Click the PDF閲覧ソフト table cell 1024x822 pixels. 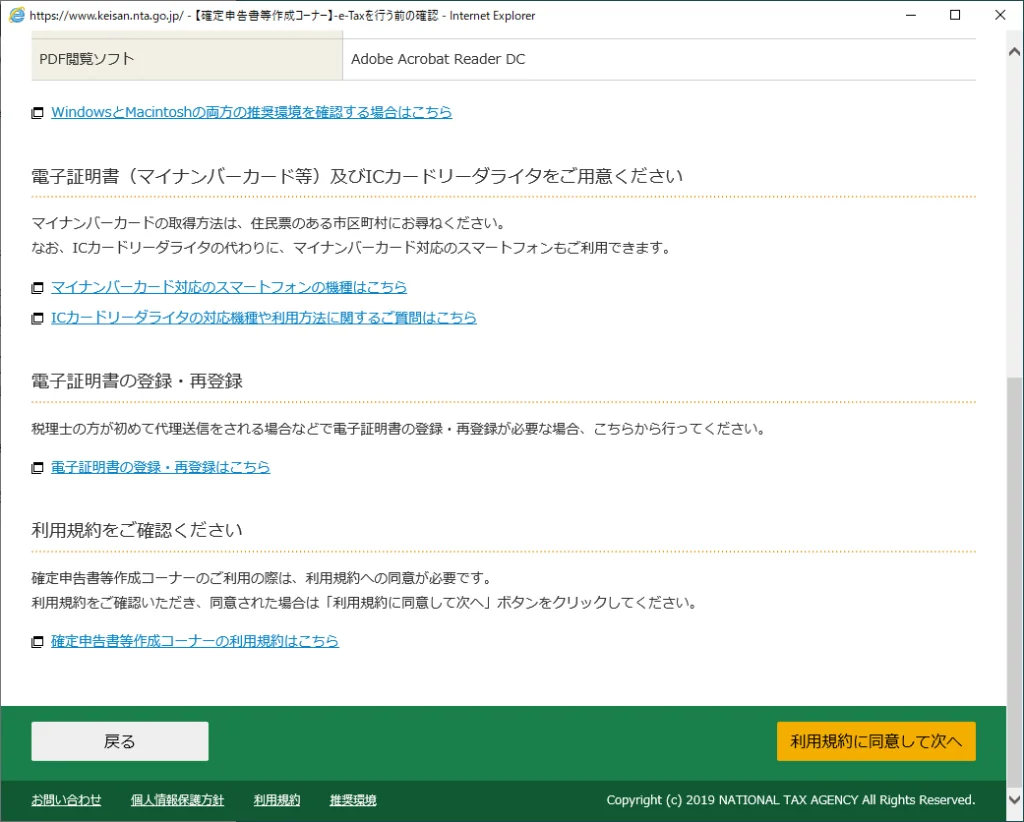pos(187,59)
